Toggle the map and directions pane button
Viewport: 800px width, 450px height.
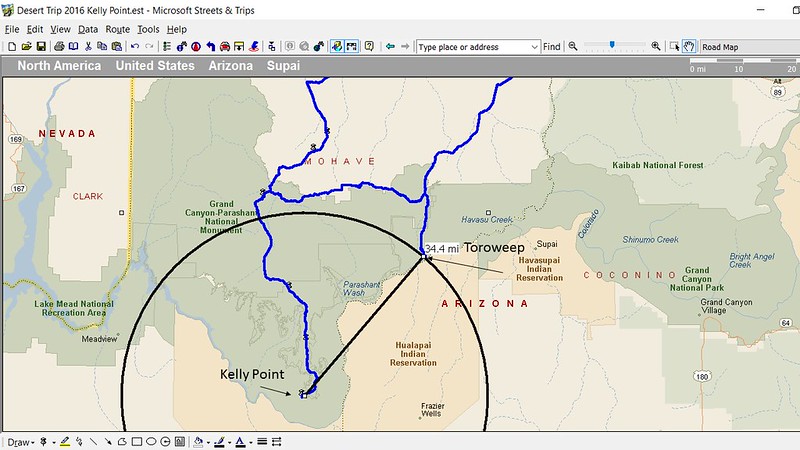pyautogui.click(x=352, y=46)
